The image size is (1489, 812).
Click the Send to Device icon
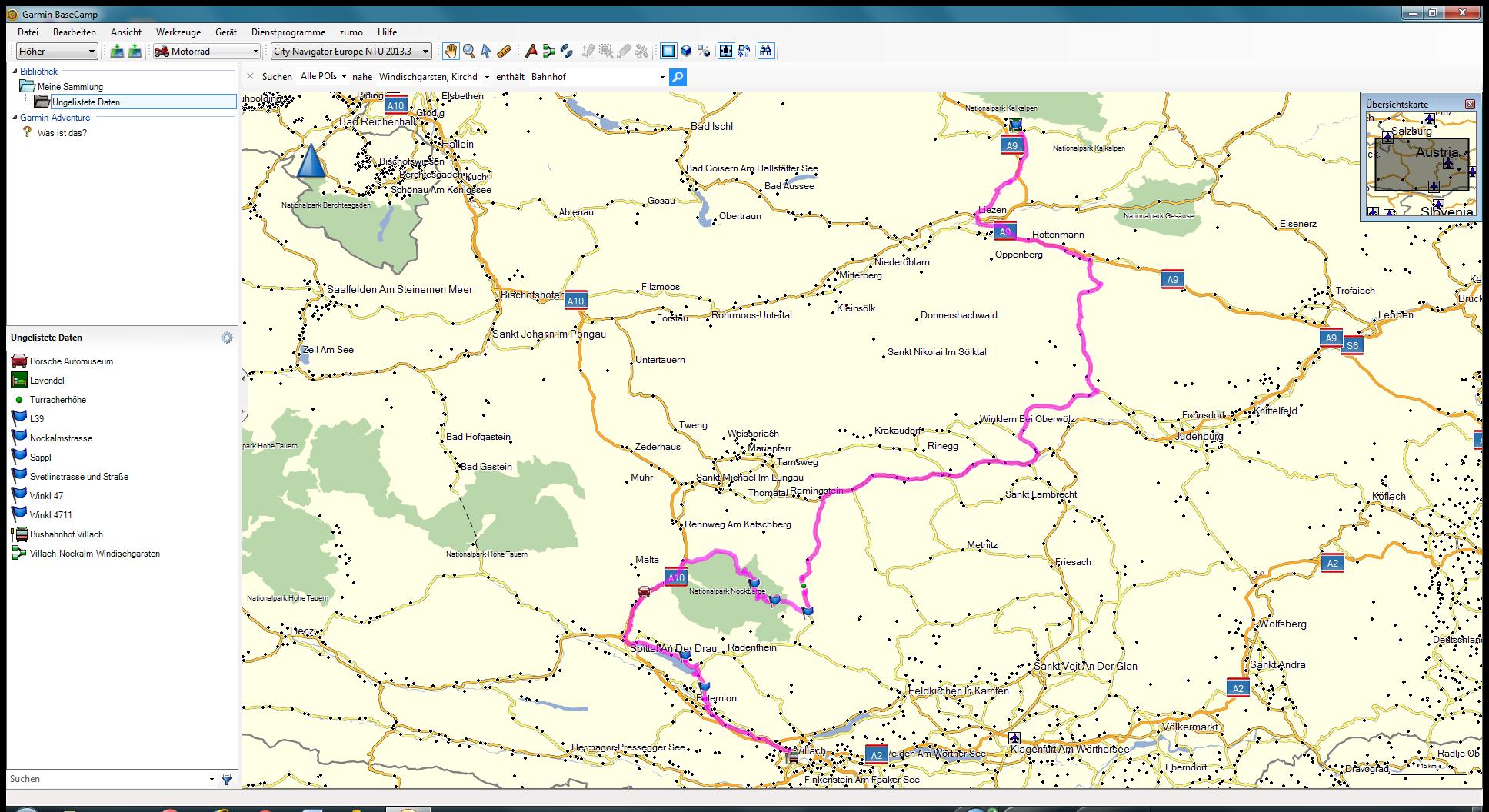[x=117, y=52]
